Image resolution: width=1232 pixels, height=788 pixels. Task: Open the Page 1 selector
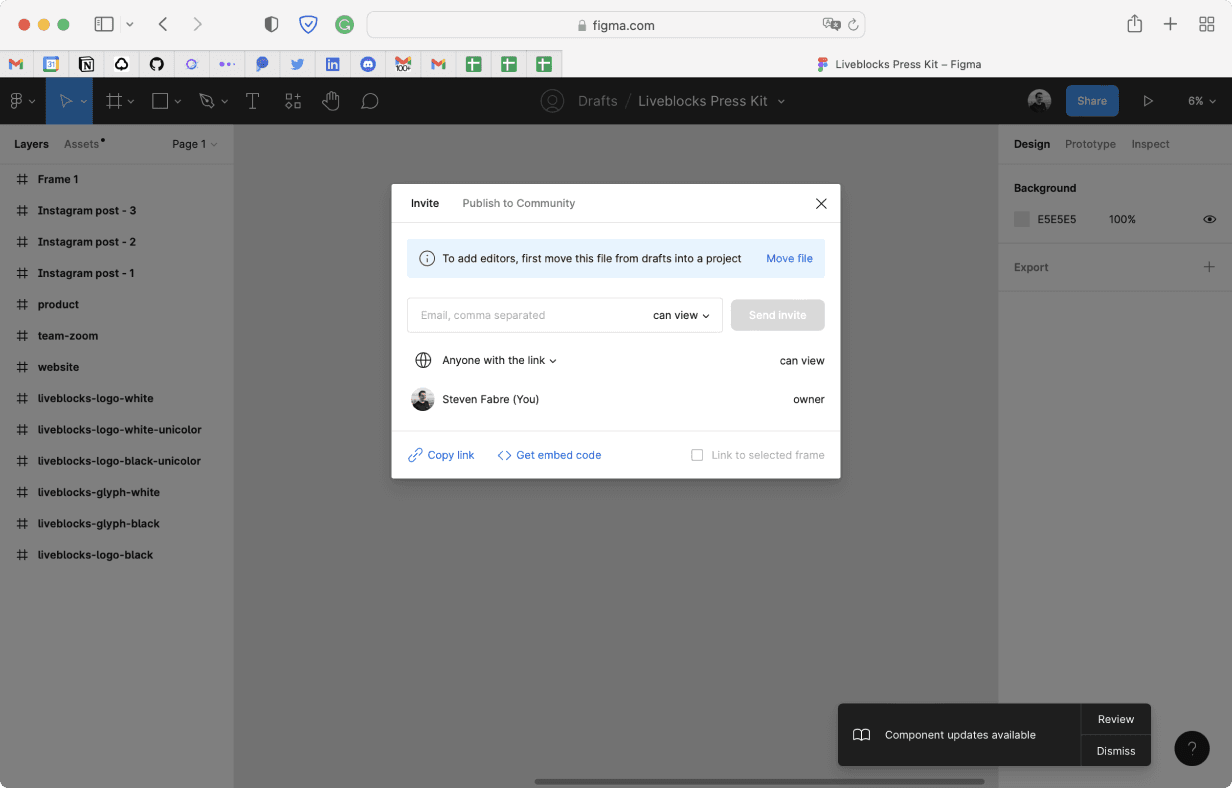click(193, 144)
